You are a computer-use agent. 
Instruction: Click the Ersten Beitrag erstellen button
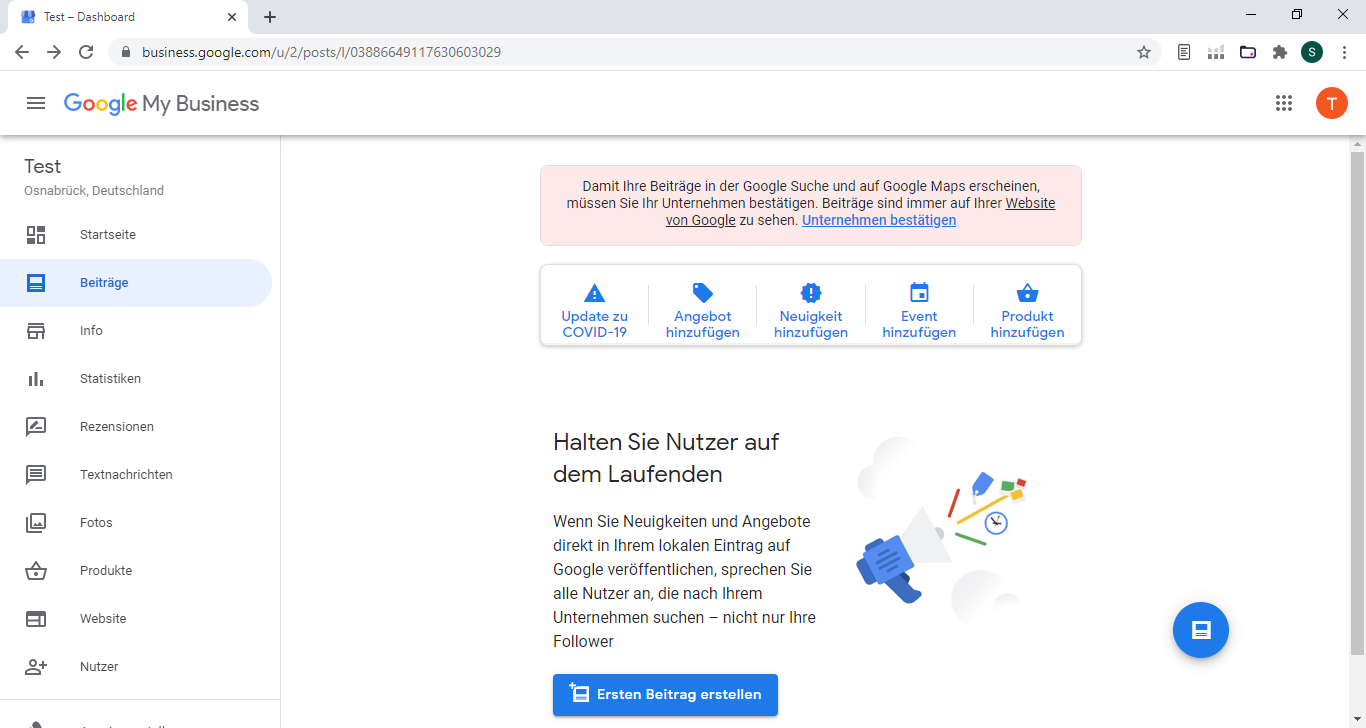point(665,695)
